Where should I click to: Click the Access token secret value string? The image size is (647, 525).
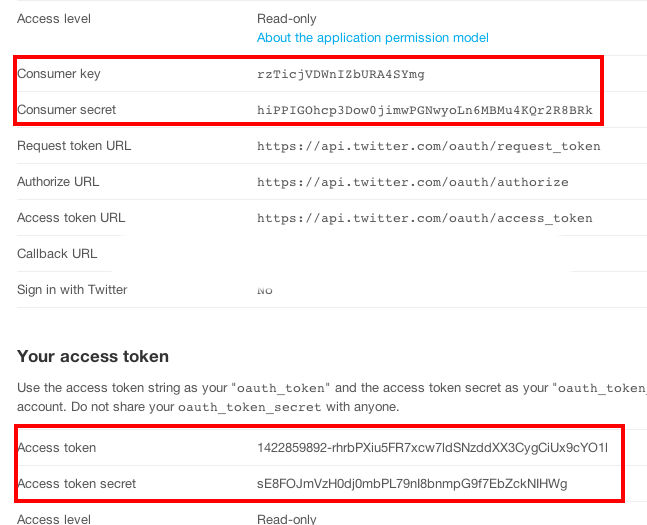pos(411,484)
